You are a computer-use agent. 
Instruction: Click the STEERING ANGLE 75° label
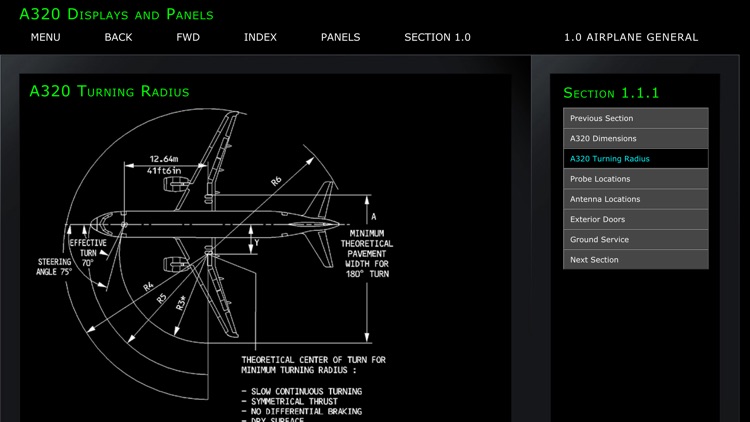pos(54,267)
